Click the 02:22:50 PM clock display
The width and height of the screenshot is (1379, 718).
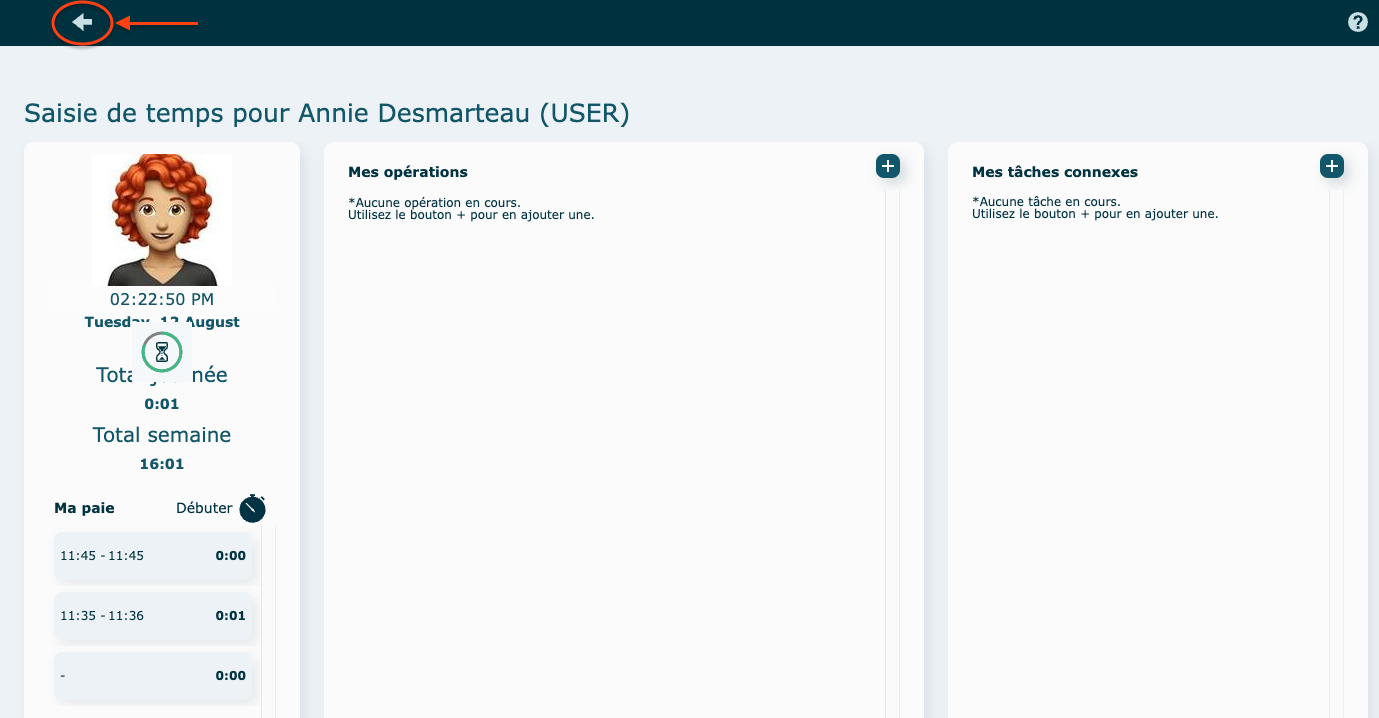[x=162, y=299]
